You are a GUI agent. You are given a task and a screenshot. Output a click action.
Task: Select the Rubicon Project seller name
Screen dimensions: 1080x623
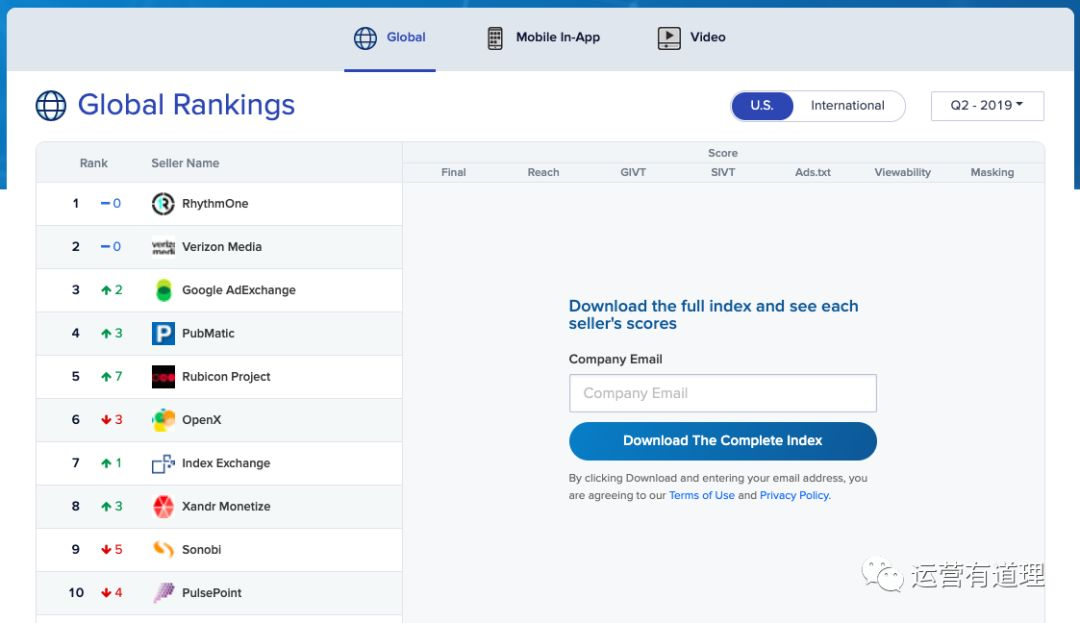point(226,377)
